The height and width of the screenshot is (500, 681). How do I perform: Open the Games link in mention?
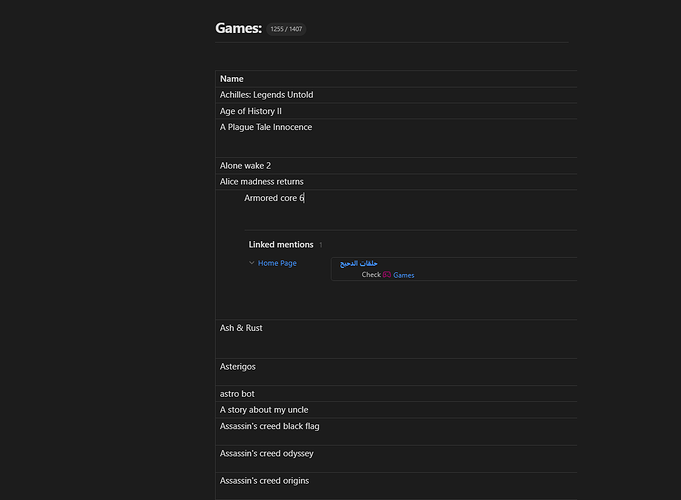point(403,275)
